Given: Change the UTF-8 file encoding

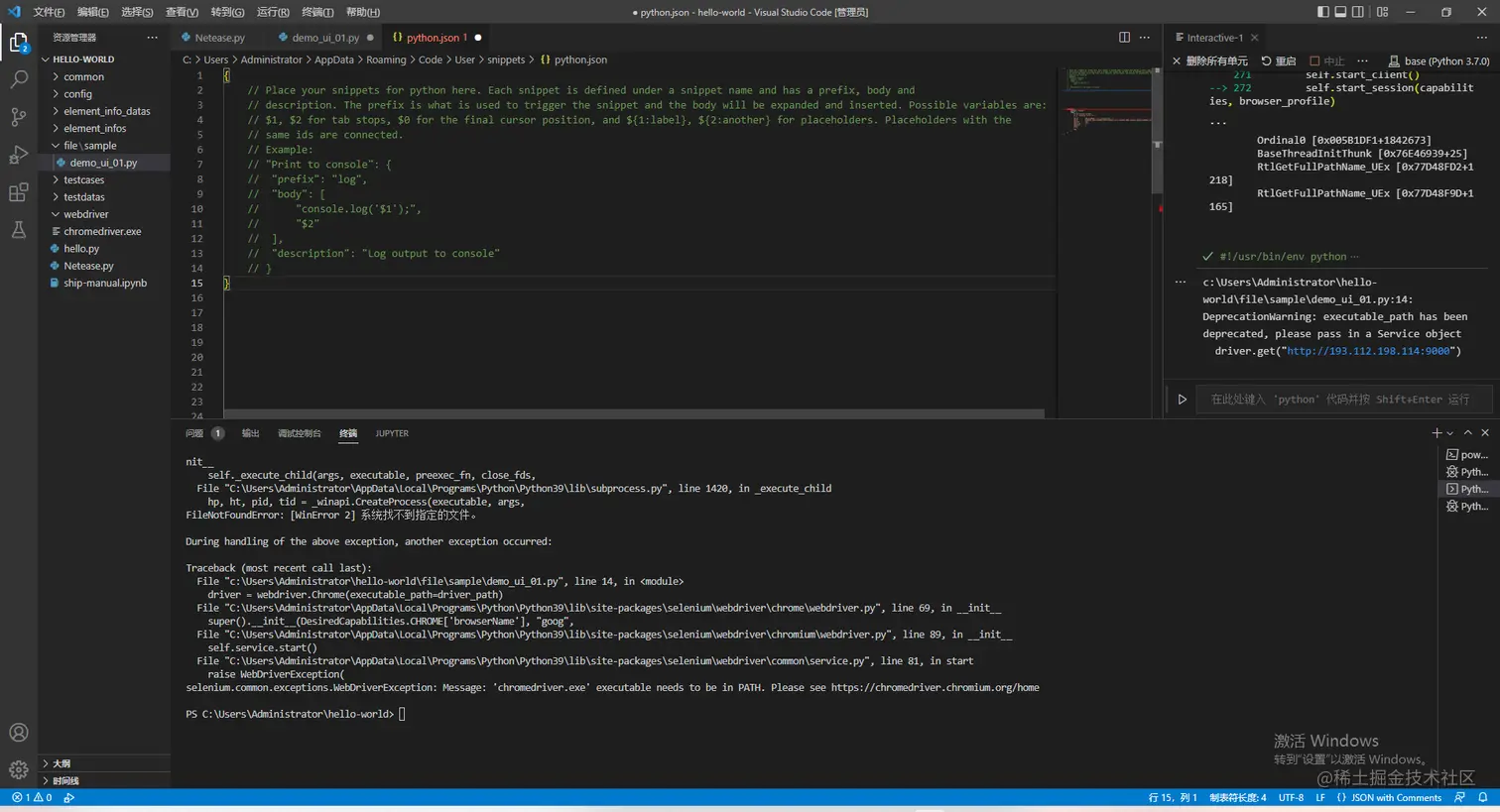Looking at the screenshot, I should pyautogui.click(x=1291, y=797).
